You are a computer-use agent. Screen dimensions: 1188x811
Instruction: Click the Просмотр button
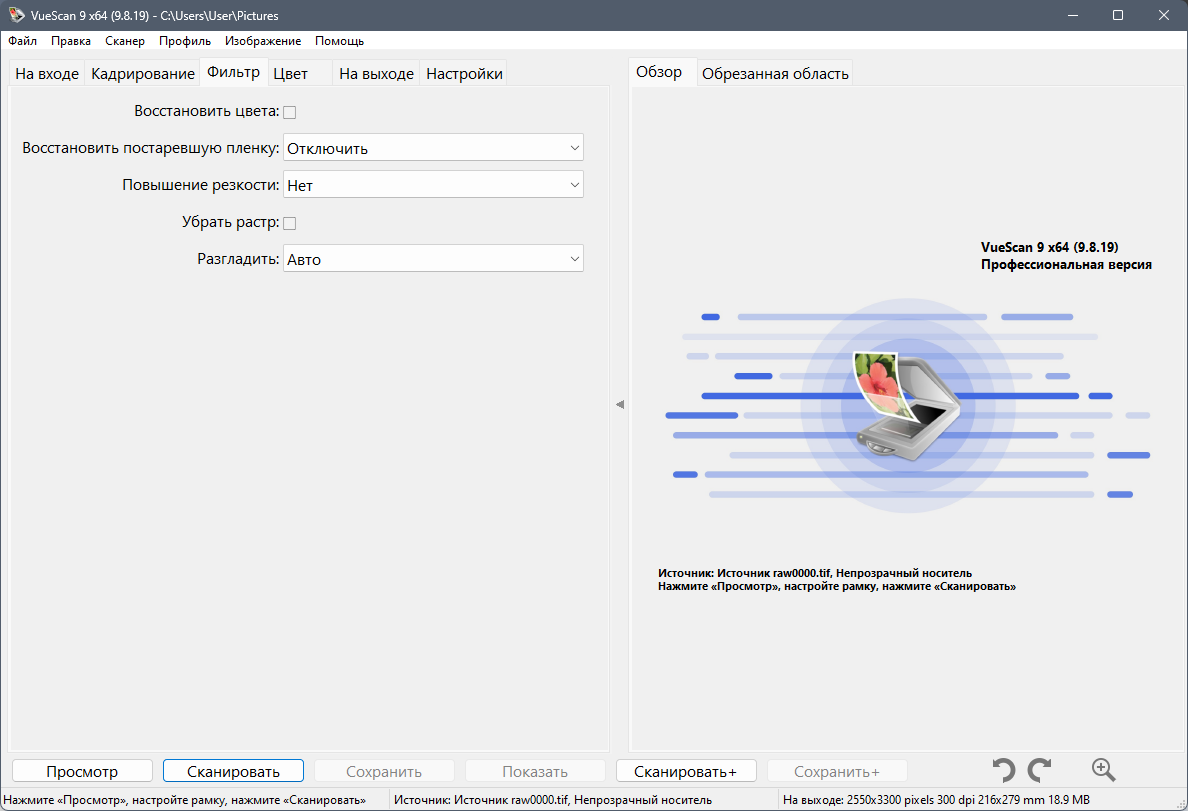(82, 771)
